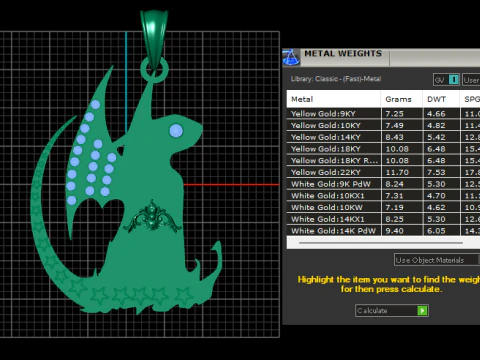Select the White Gold:9K PdW row
Screen dimensions: 480x360
point(383,184)
